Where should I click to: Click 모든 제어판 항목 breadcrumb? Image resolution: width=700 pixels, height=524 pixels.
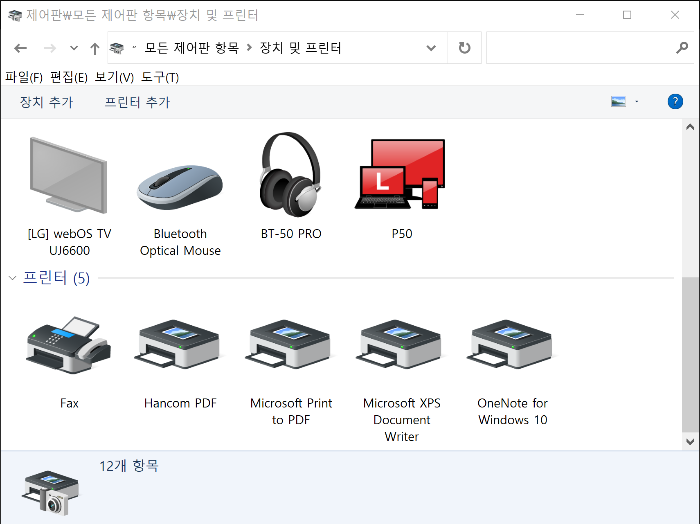[x=192, y=47]
